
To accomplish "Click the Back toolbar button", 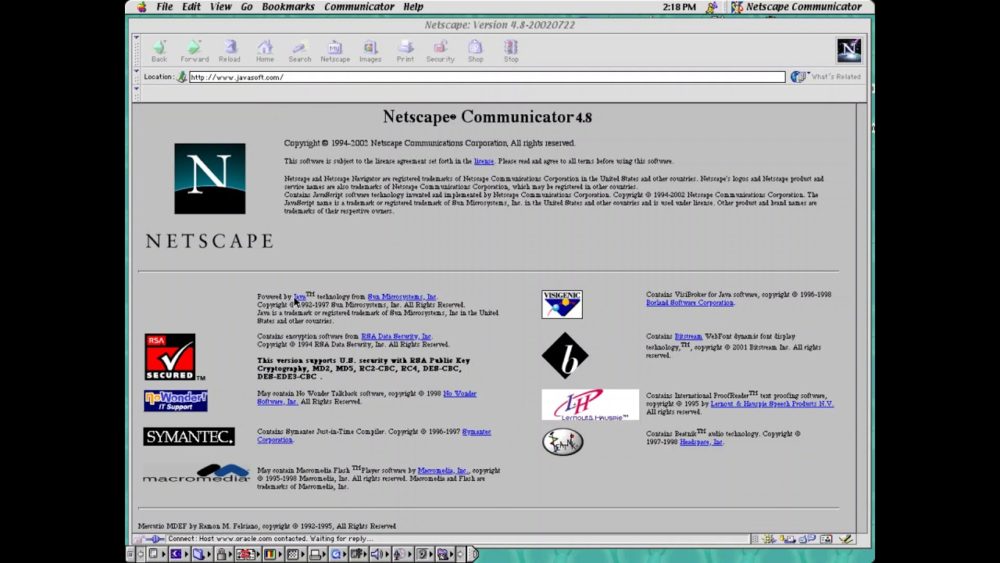I will pos(159,51).
